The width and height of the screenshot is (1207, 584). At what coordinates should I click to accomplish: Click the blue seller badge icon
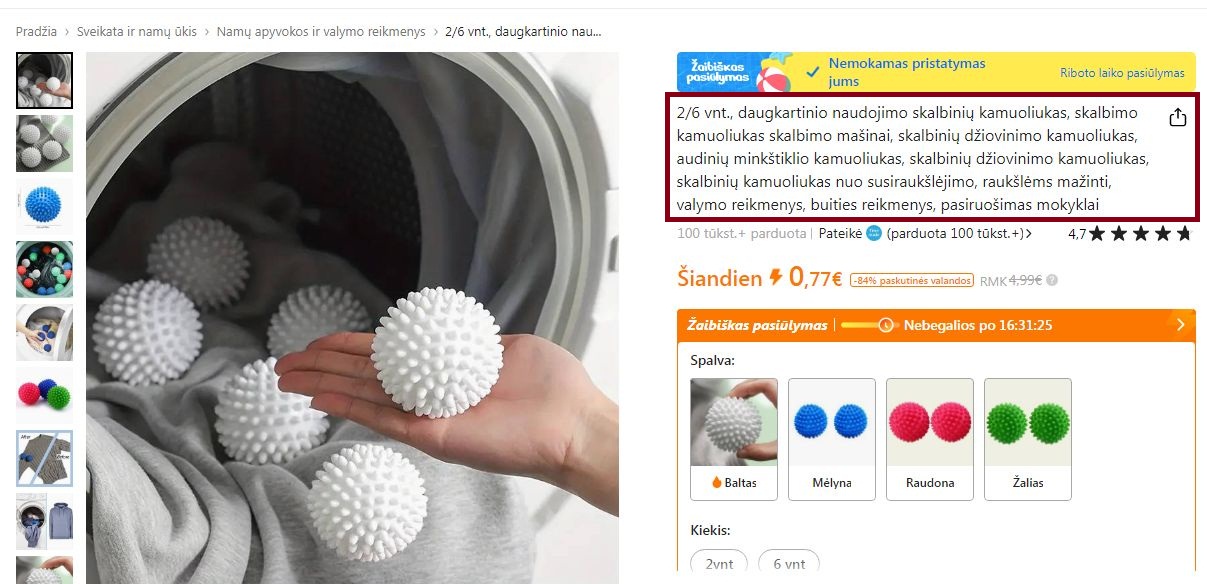pyautogui.click(x=874, y=234)
